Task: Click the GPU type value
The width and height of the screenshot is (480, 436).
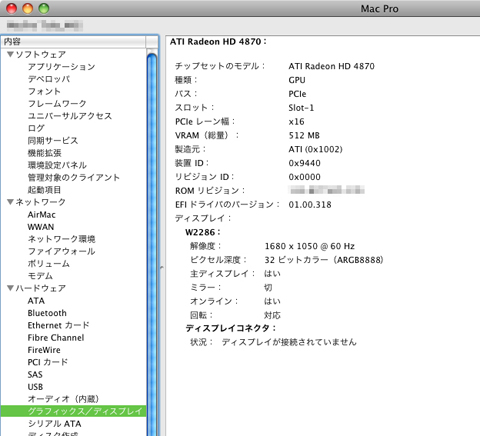Action: tap(297, 80)
